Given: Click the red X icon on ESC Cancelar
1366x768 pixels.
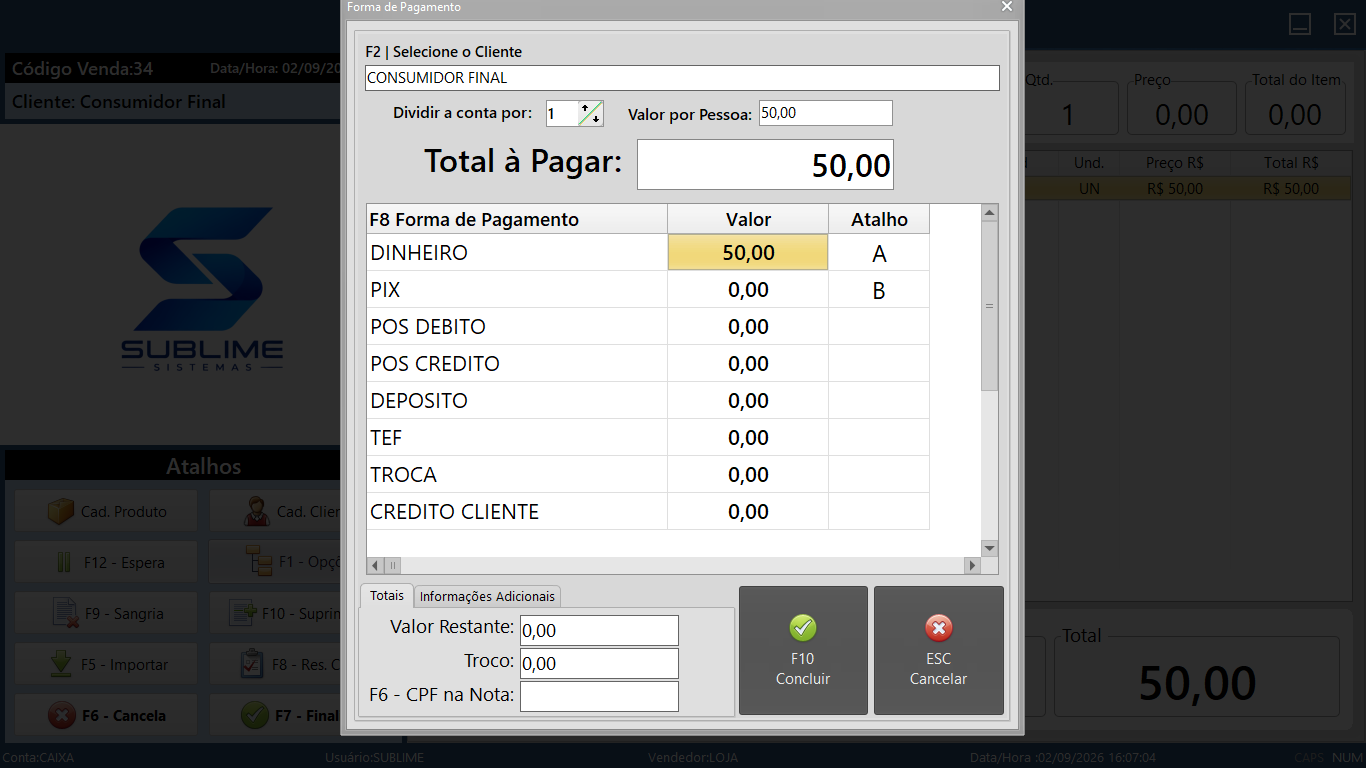Looking at the screenshot, I should tap(938, 628).
